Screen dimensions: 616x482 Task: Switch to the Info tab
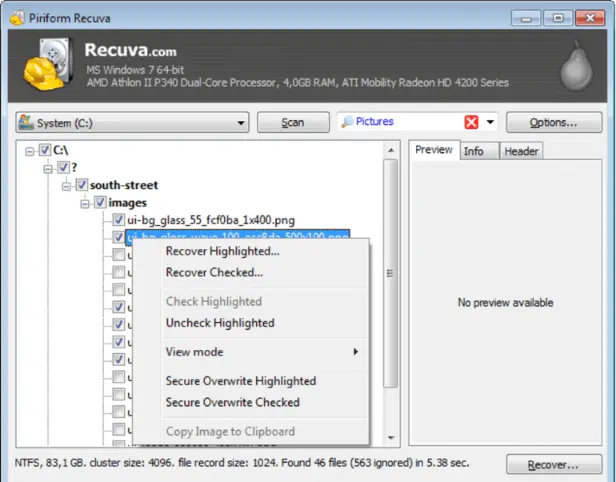[479, 151]
